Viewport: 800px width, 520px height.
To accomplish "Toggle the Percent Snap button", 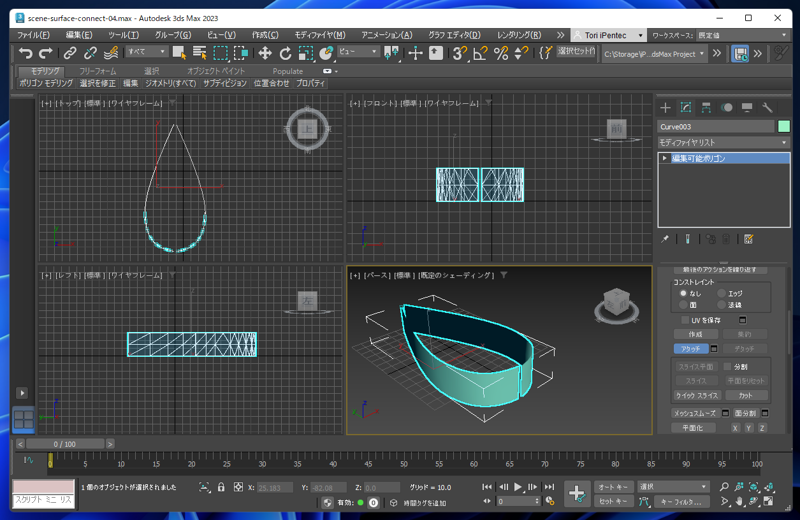I will 501,53.
